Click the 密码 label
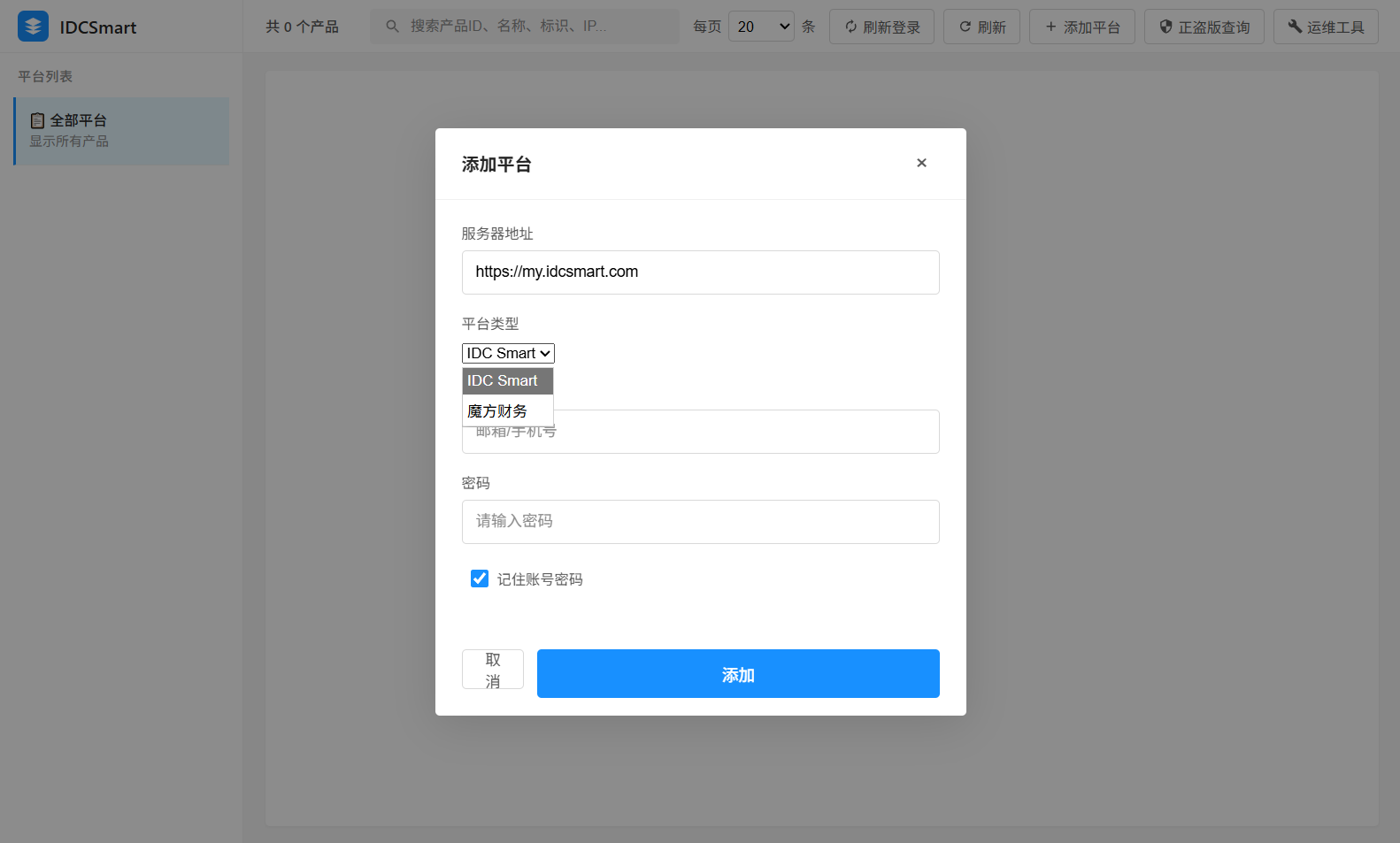The height and width of the screenshot is (843, 1400). tap(476, 483)
